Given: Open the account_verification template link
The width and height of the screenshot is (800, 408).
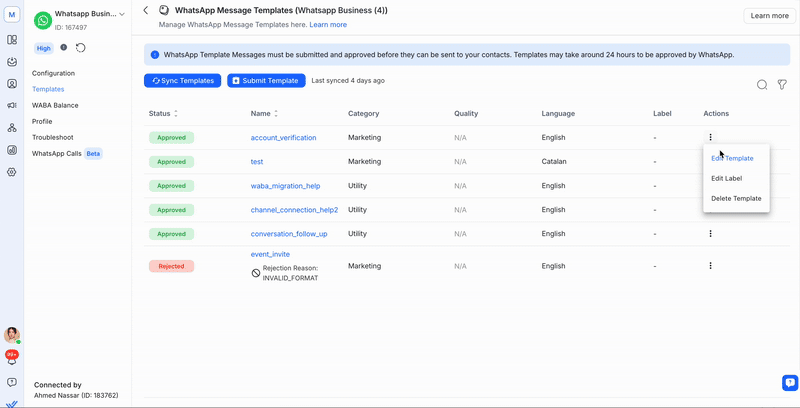Looking at the screenshot, I should (283, 138).
